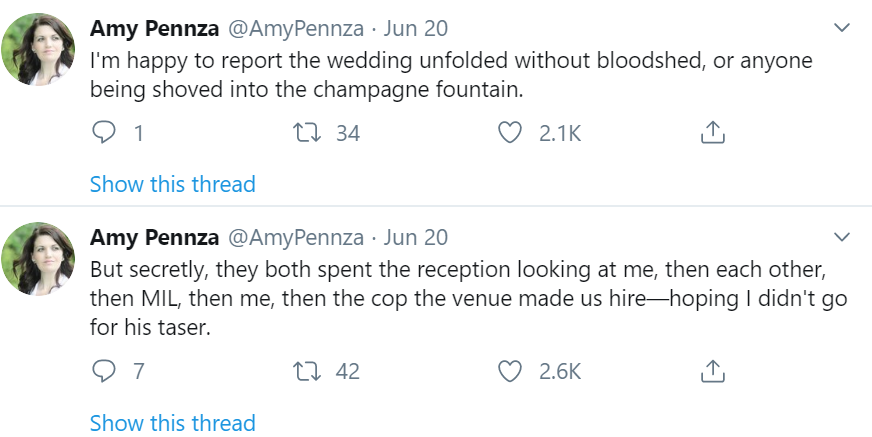
Task: Like the tweet with 2.1K likes
Action: (x=511, y=133)
